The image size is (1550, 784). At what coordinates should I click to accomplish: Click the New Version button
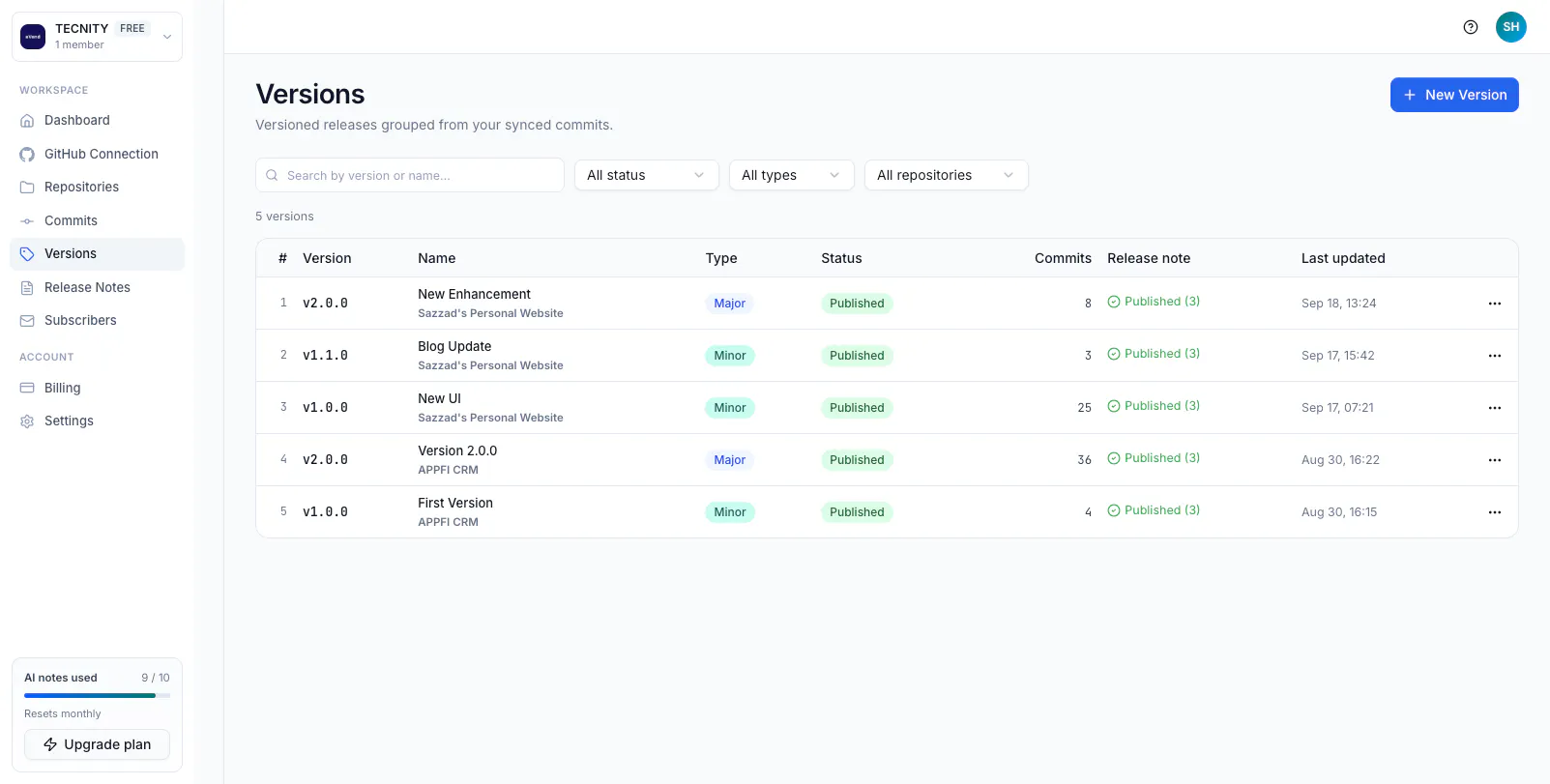pyautogui.click(x=1454, y=95)
